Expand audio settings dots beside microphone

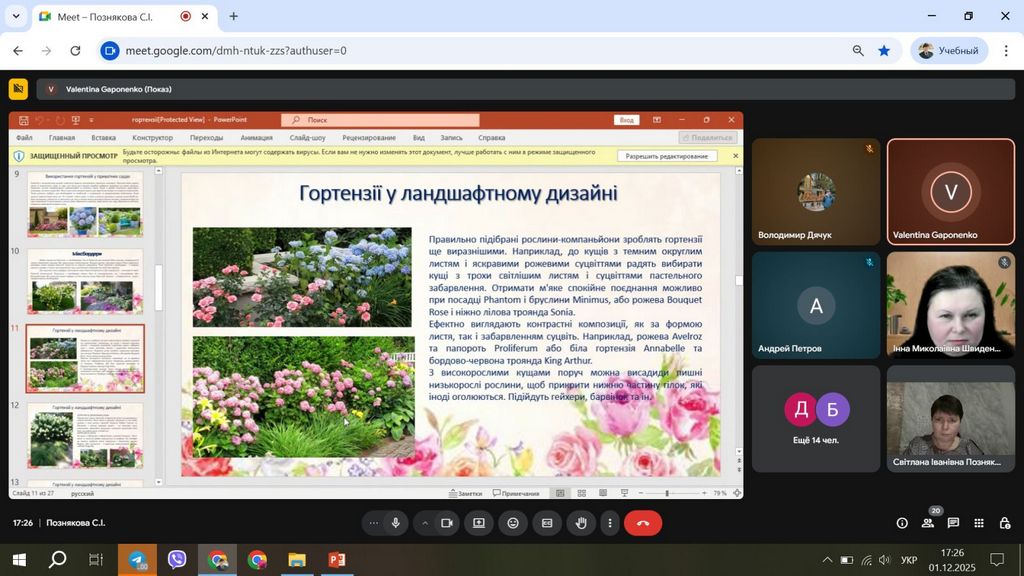pyautogui.click(x=374, y=523)
